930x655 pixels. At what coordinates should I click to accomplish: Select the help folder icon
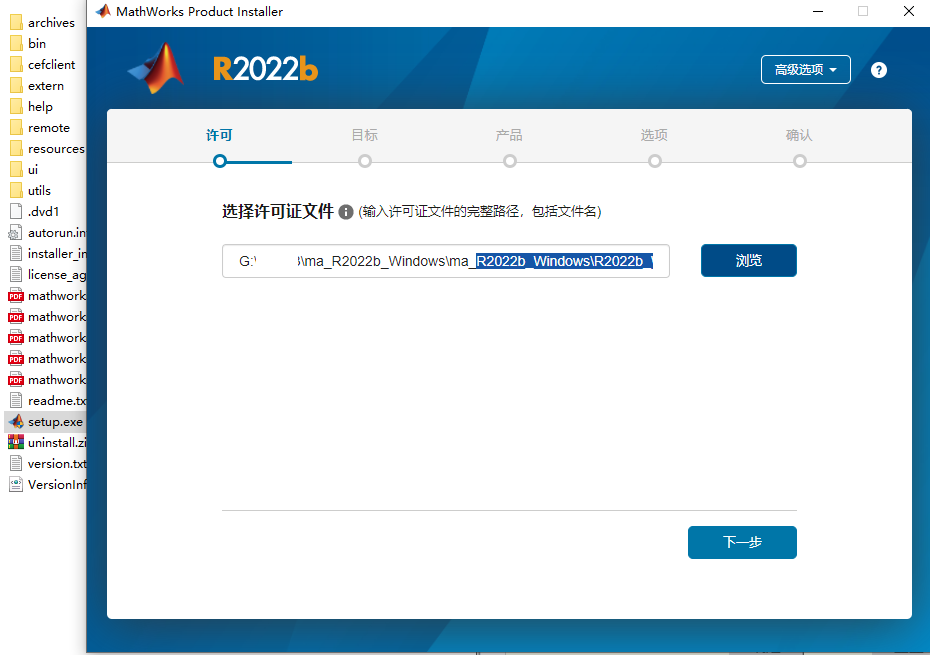tap(16, 107)
